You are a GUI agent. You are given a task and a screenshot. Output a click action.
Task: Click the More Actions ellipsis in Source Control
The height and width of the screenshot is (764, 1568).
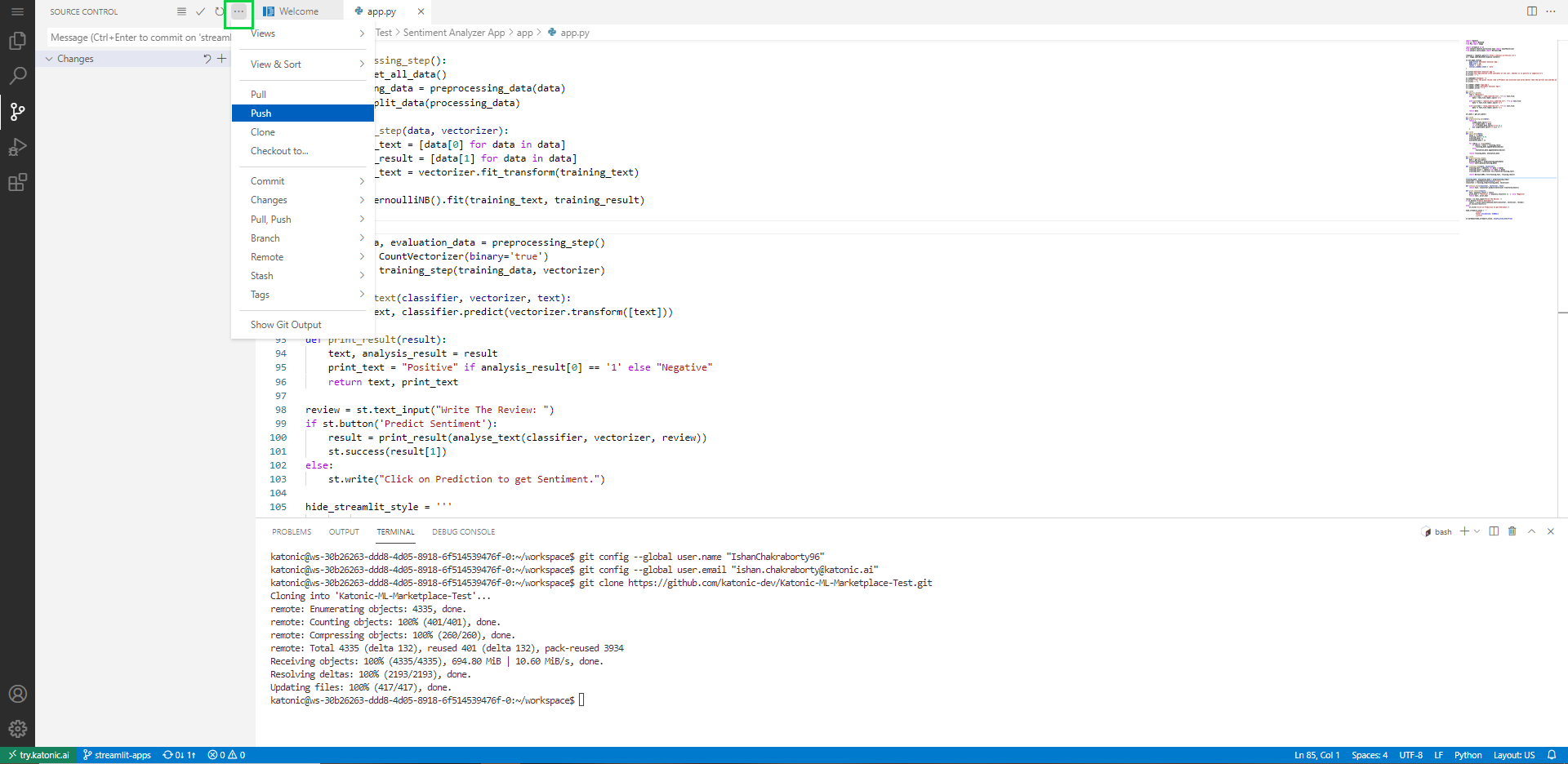(x=238, y=11)
